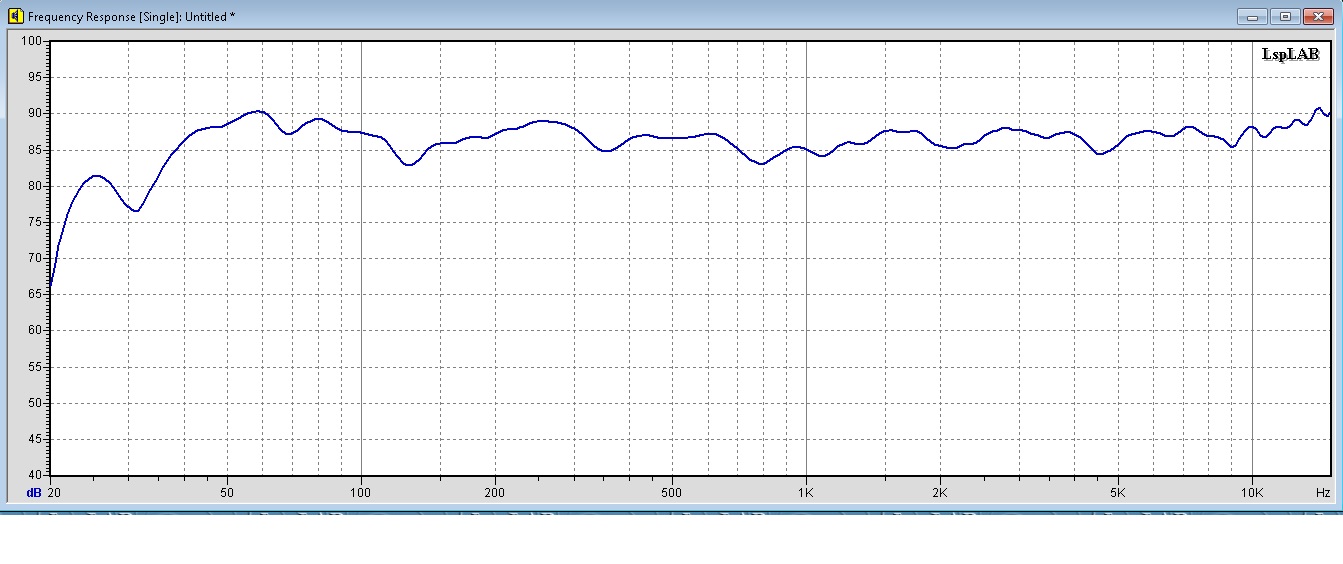Click the 20 label on the frequency axis
The height and width of the screenshot is (564, 1343).
pyautogui.click(x=54, y=493)
